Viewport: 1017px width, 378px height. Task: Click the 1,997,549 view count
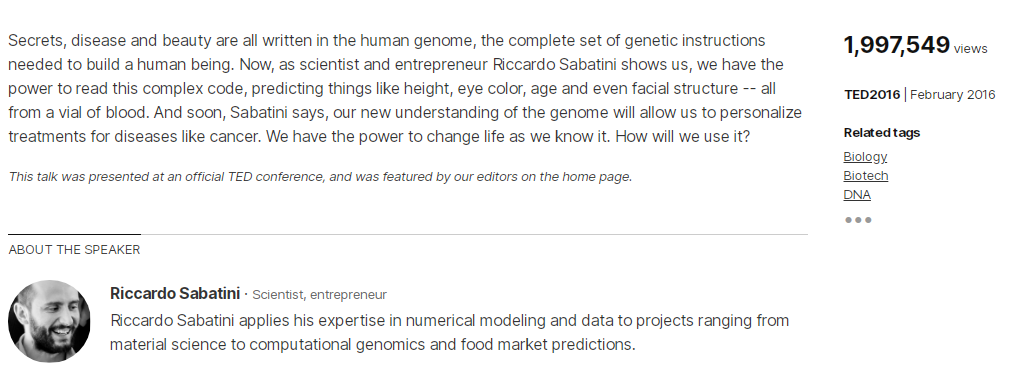[x=896, y=45]
